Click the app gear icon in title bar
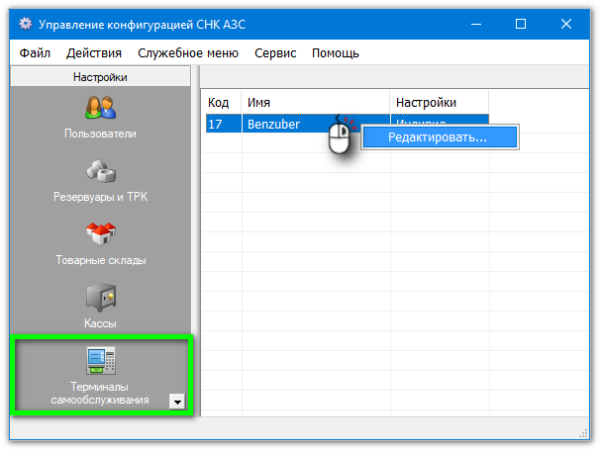This screenshot has width=600, height=450. coord(26,23)
